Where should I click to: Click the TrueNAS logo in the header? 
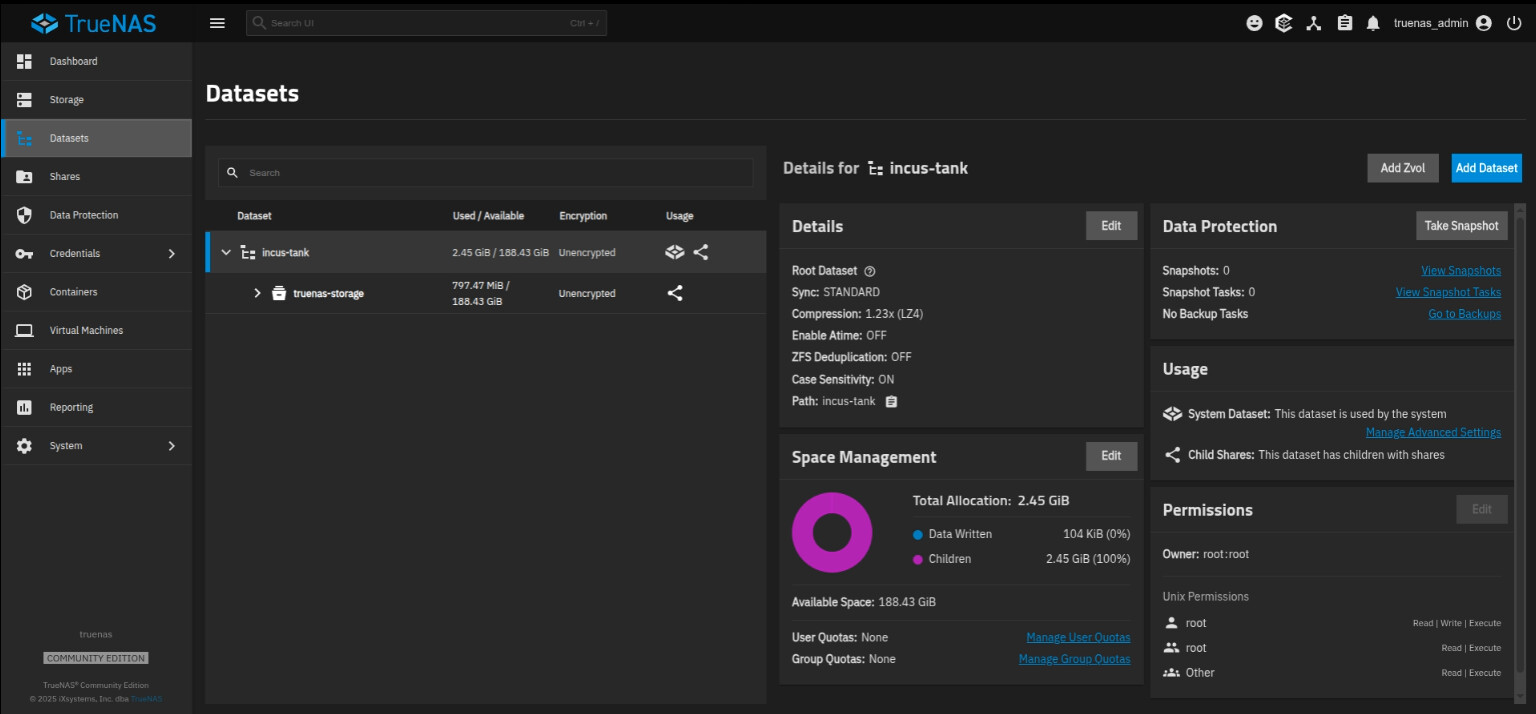click(x=94, y=22)
